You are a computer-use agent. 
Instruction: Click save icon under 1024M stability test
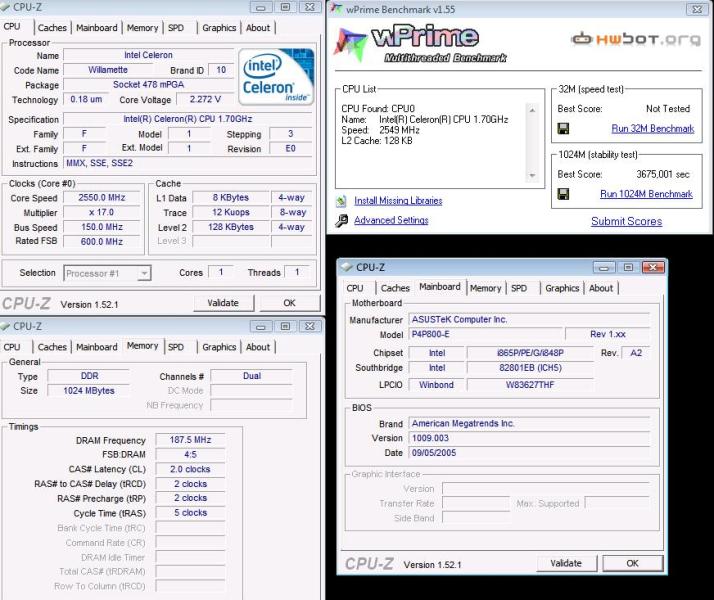[x=563, y=194]
